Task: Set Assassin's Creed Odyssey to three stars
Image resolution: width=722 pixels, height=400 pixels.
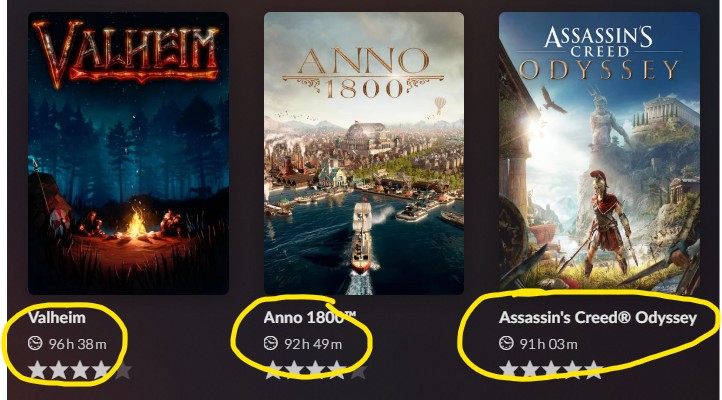Action: (551, 371)
